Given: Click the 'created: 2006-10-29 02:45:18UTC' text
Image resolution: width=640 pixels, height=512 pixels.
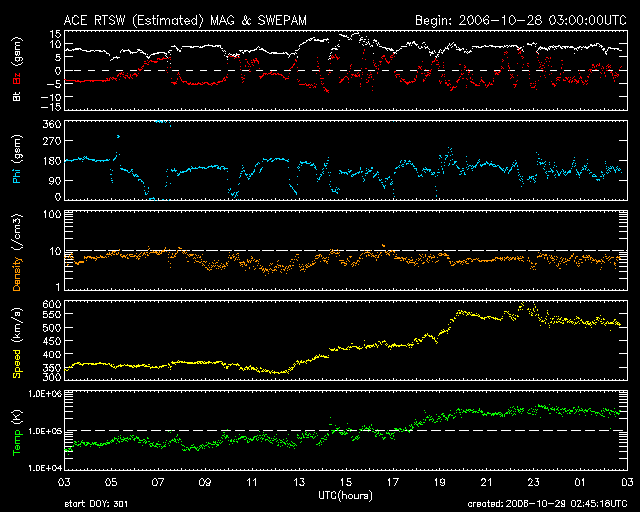Looking at the screenshot, I should pos(547,504).
